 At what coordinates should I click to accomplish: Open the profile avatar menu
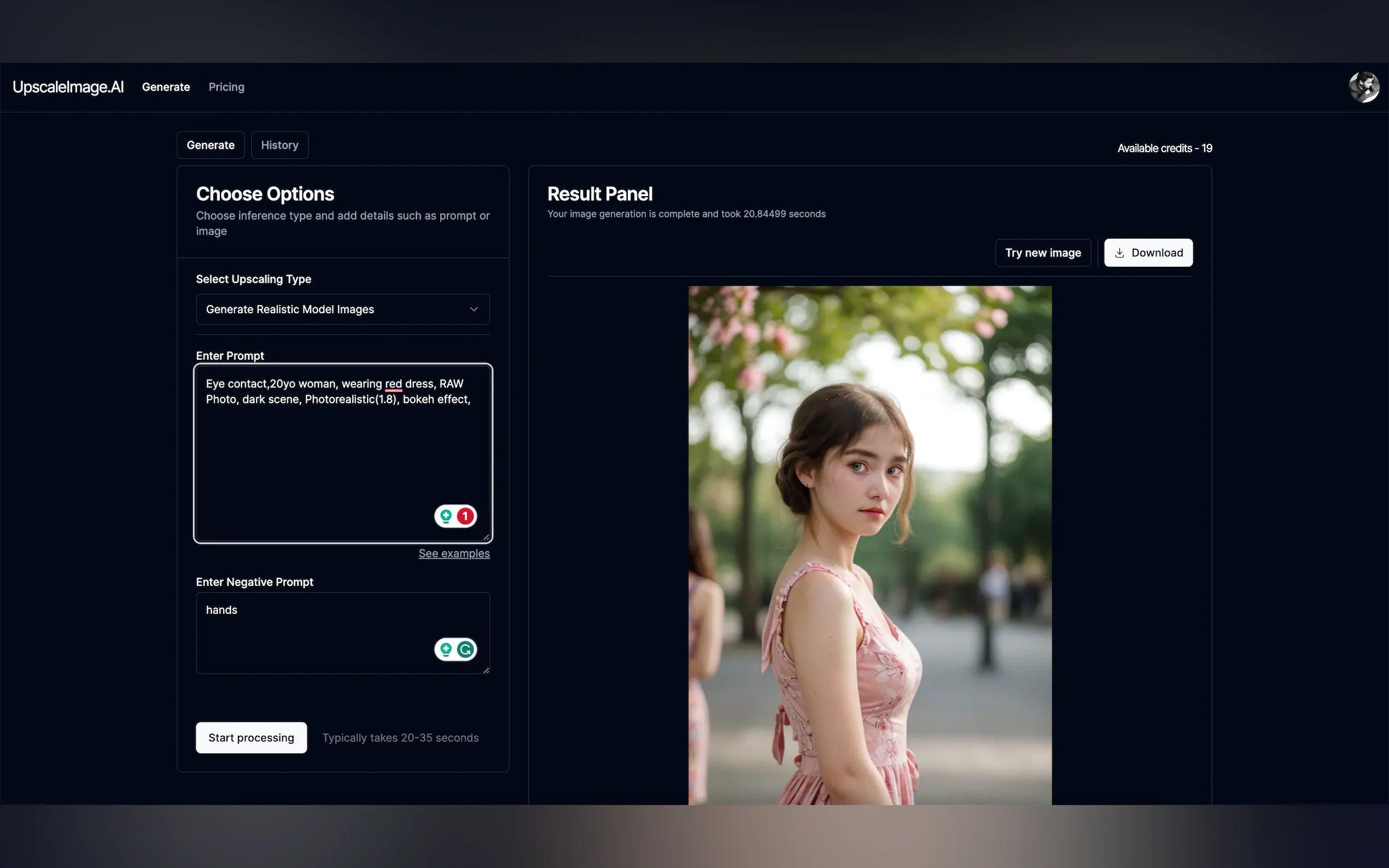pos(1364,87)
